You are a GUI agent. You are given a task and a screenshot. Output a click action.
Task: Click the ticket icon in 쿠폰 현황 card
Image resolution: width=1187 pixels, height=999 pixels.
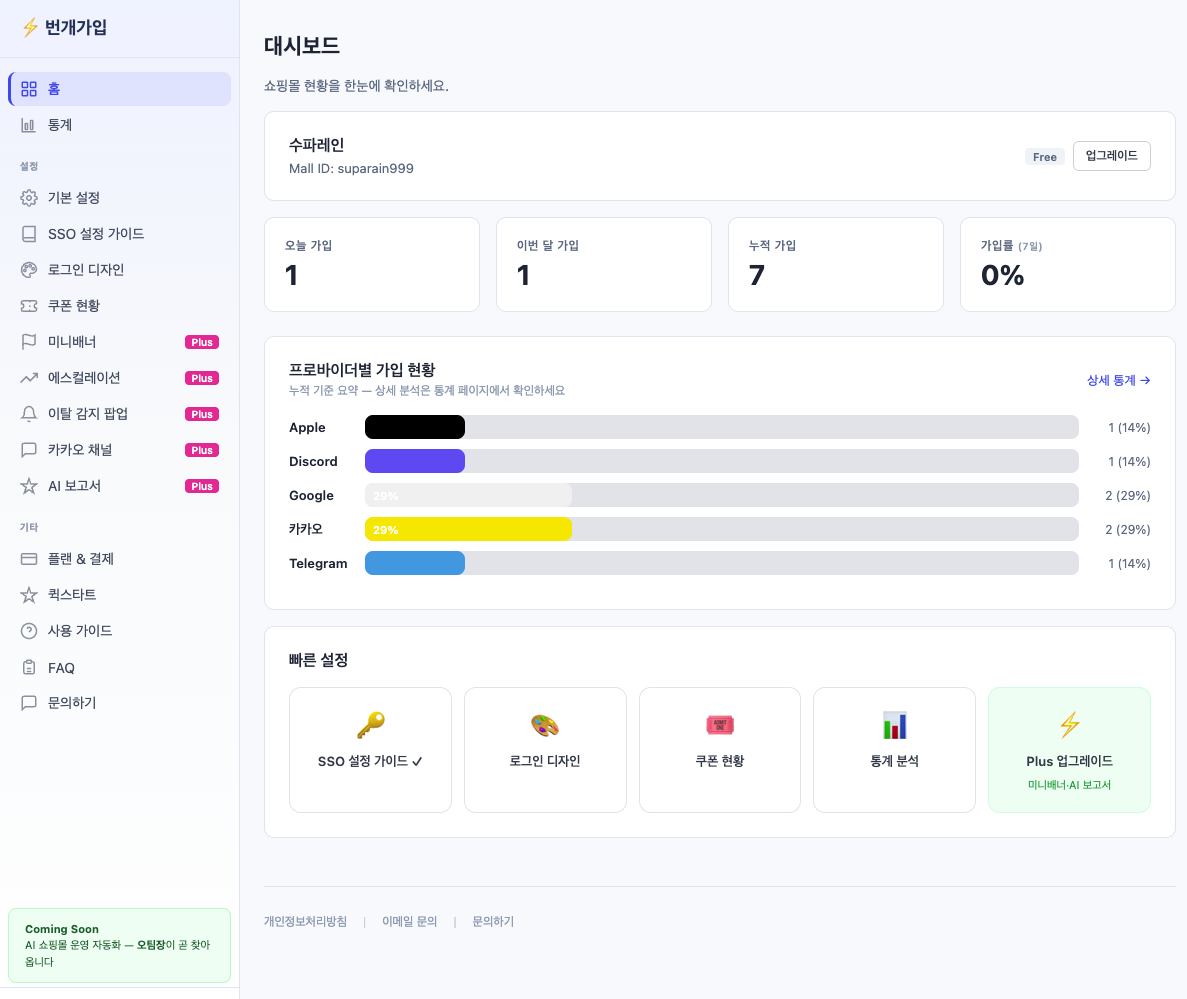720,725
